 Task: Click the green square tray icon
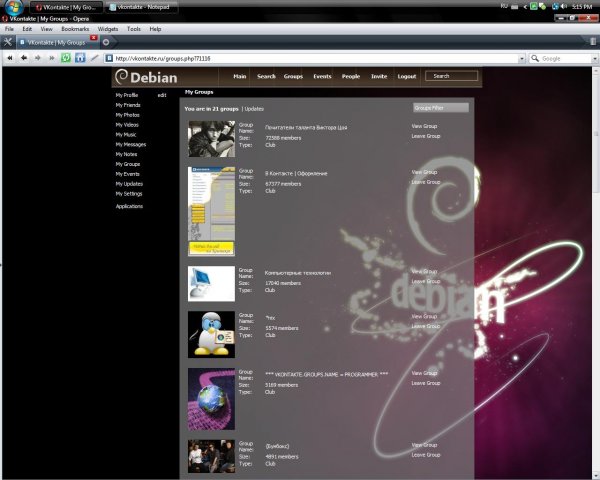tap(534, 7)
